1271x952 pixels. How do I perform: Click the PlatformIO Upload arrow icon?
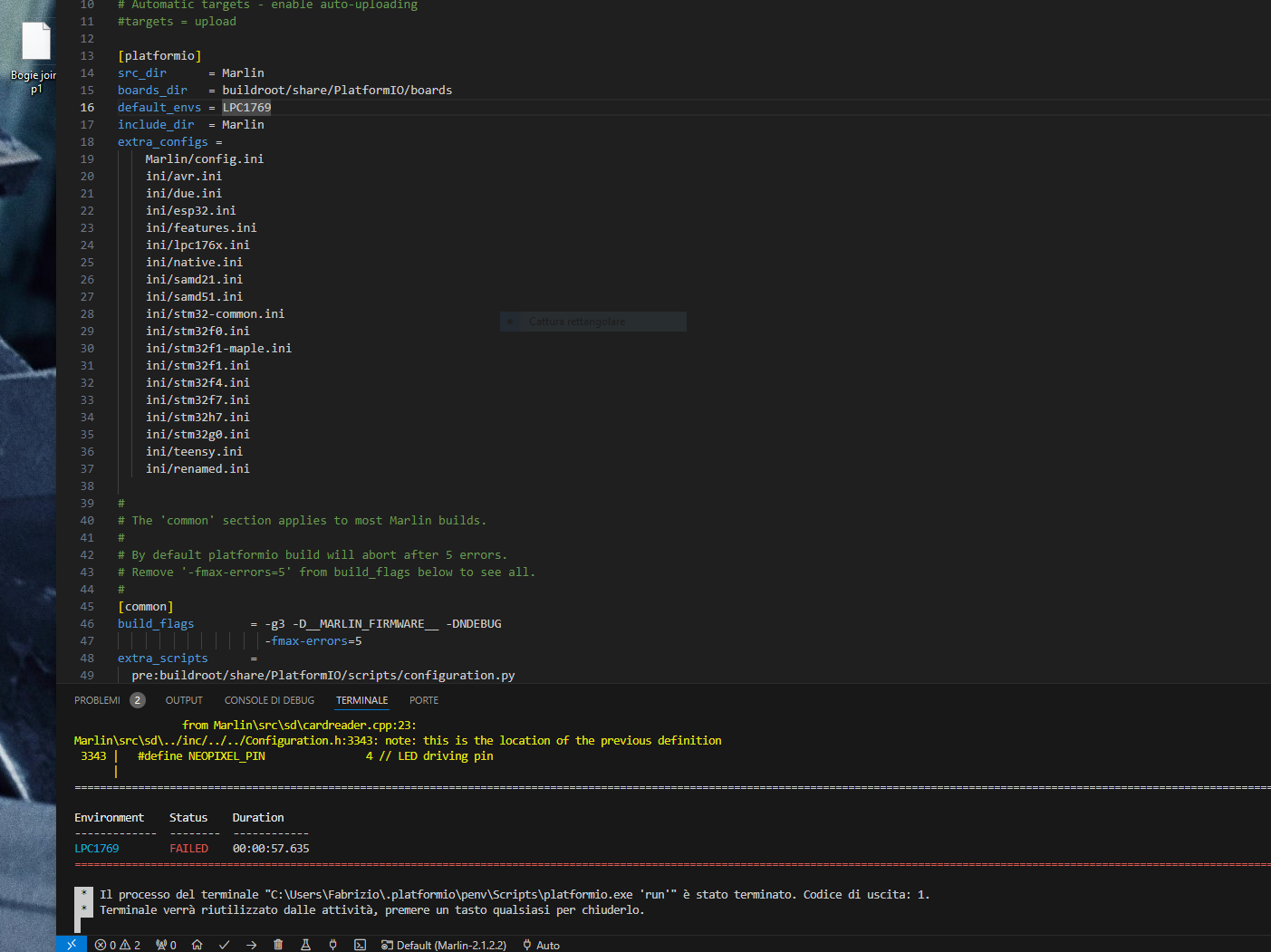(x=251, y=945)
